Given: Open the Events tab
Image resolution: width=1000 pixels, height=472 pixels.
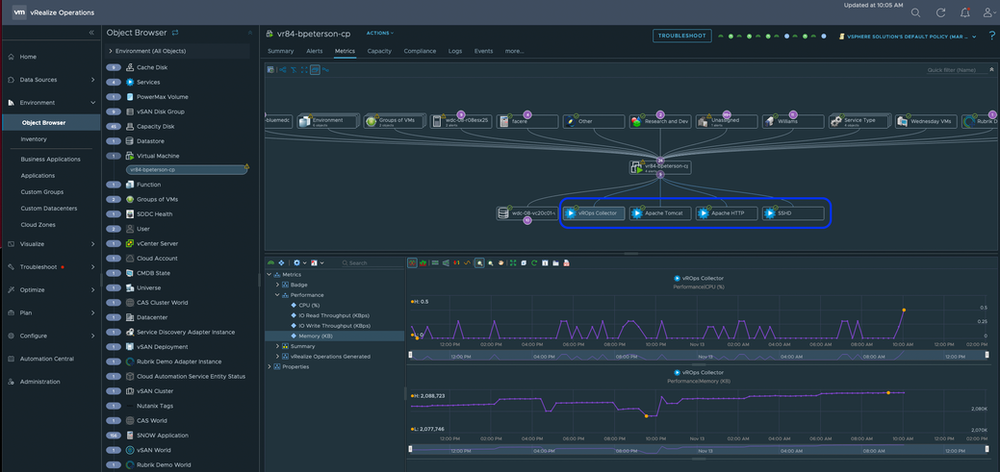Looking at the screenshot, I should click(483, 51).
